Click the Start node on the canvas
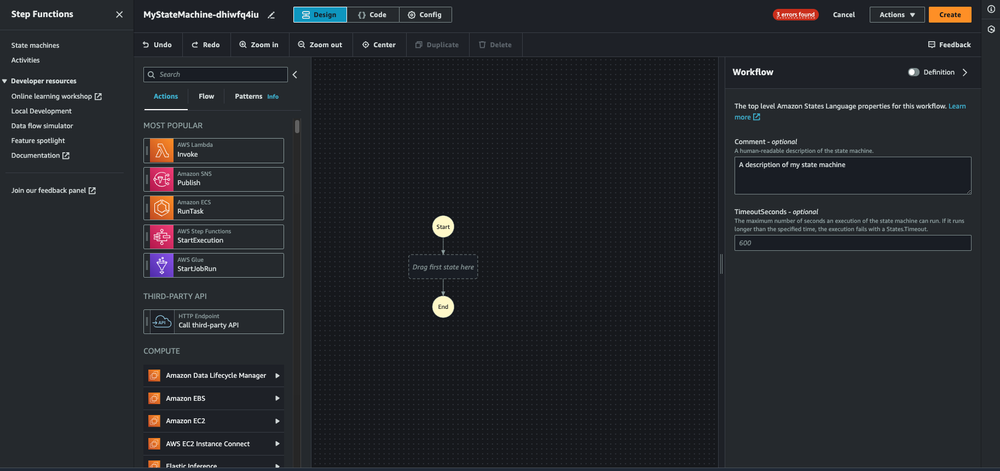 (x=443, y=226)
